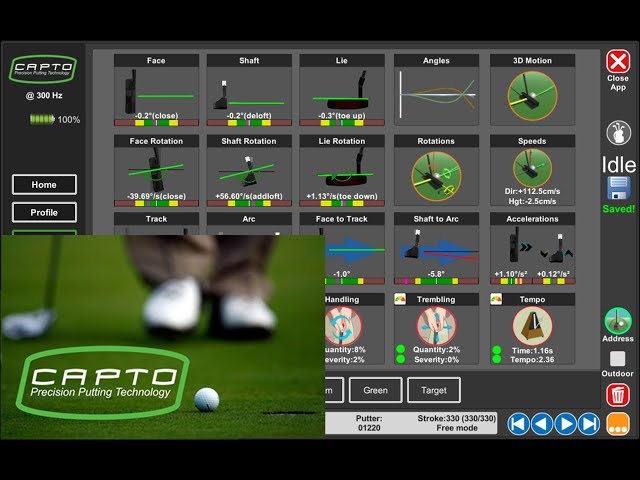Click the Home button
The width and height of the screenshot is (640, 480).
click(x=44, y=184)
